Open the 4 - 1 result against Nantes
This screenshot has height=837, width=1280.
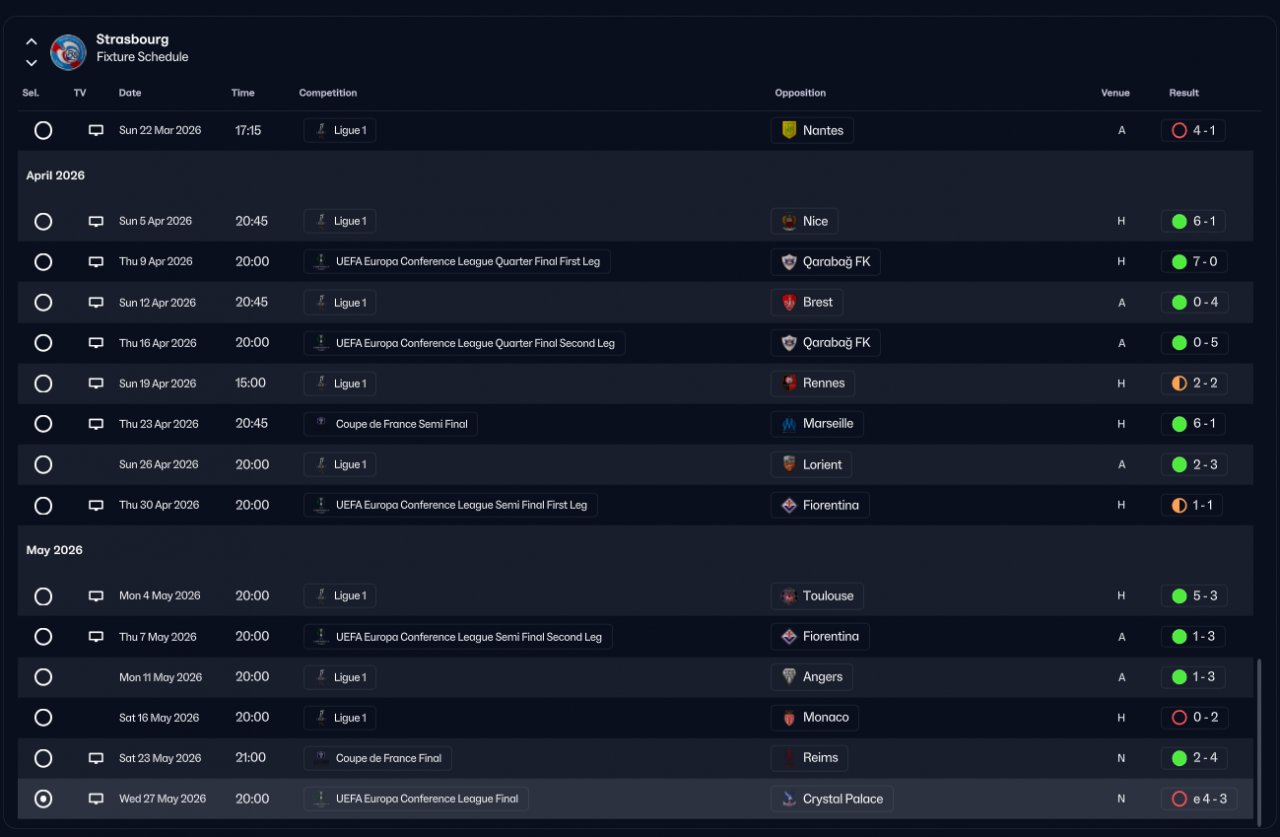(1193, 130)
